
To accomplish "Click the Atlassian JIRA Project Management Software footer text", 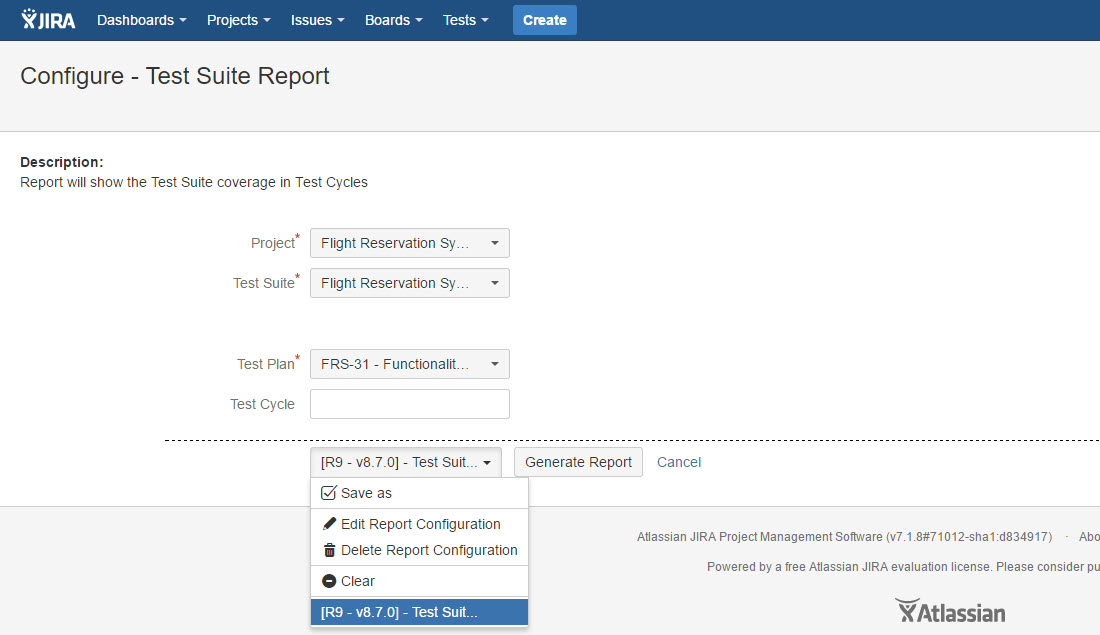I will click(844, 537).
